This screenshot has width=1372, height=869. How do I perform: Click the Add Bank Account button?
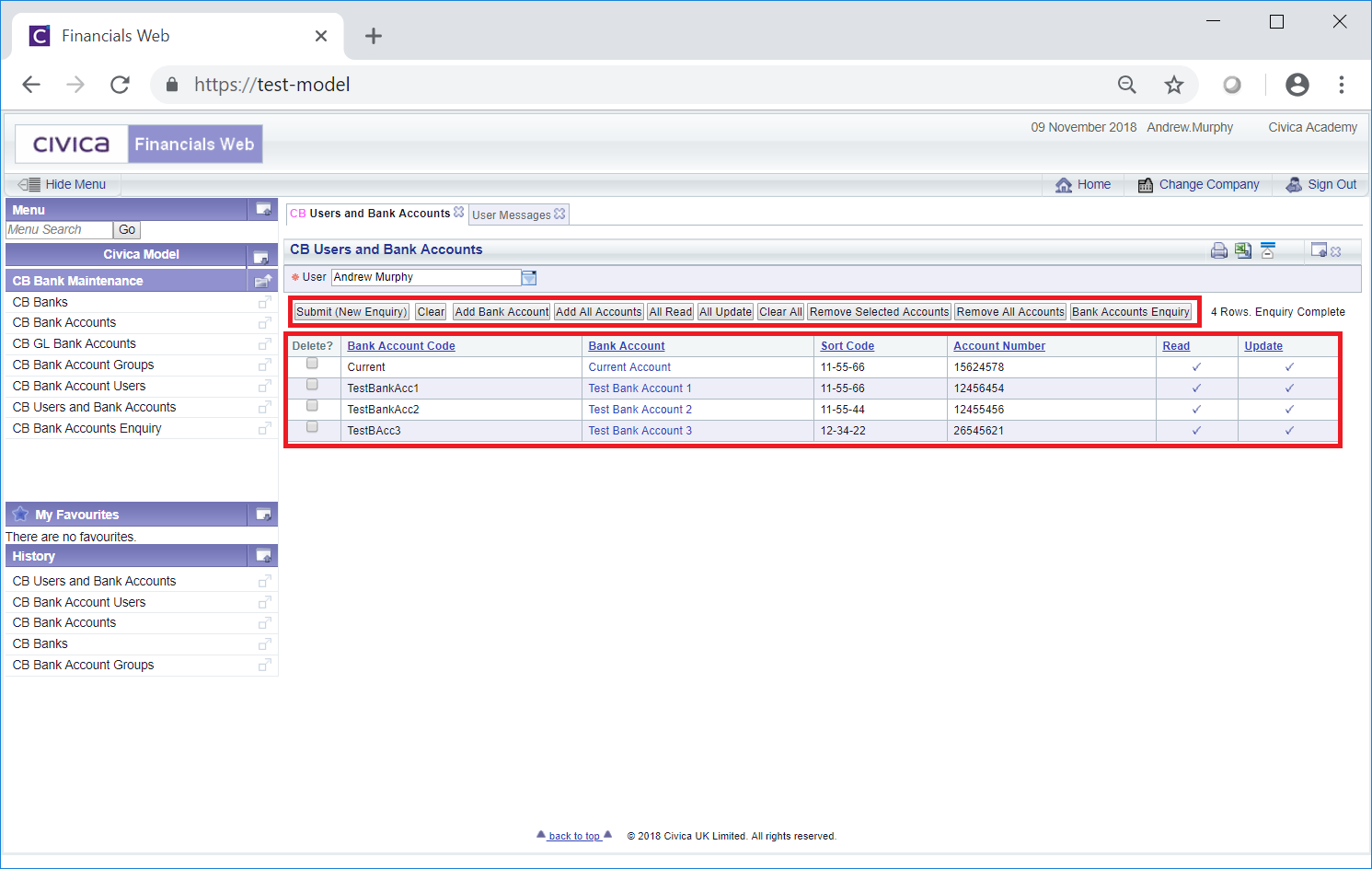coord(502,312)
